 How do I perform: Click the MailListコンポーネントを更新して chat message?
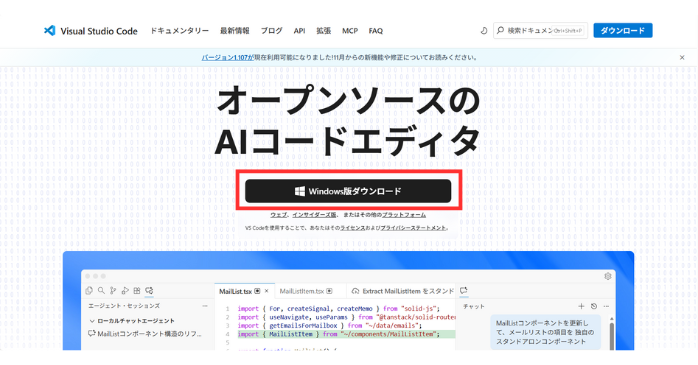click(546, 332)
